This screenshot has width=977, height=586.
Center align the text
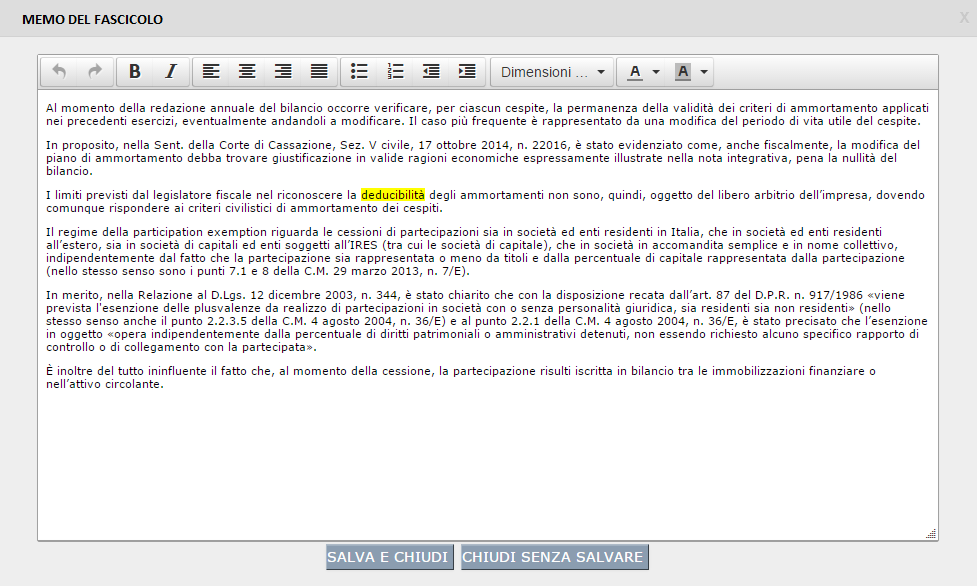tap(247, 72)
